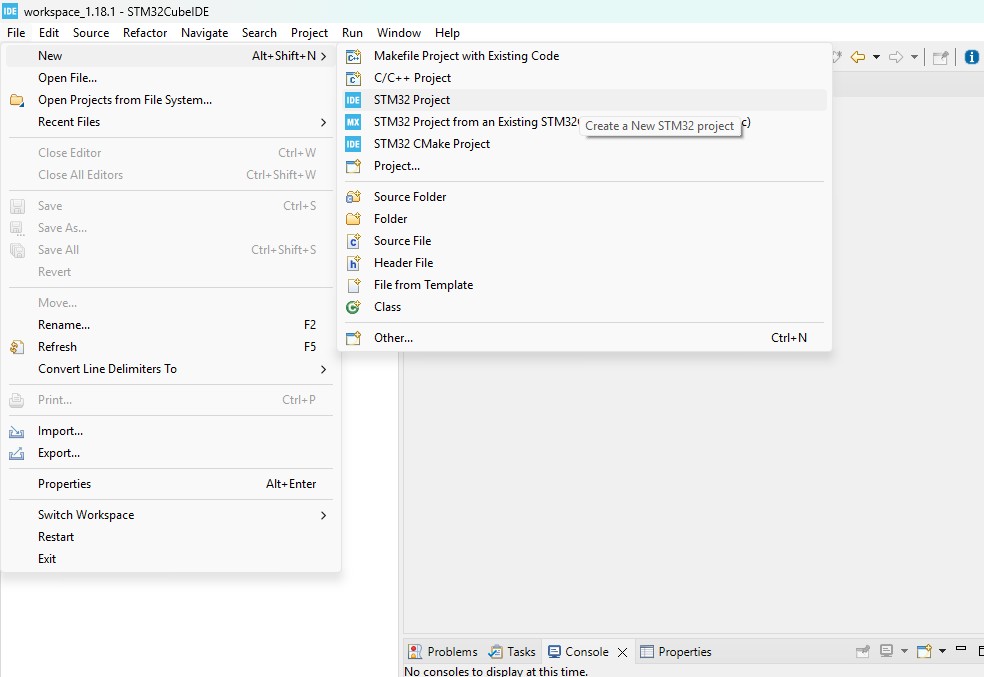Click the Makefile Project with Existing Code icon
Image resolution: width=984 pixels, height=677 pixels.
point(353,56)
